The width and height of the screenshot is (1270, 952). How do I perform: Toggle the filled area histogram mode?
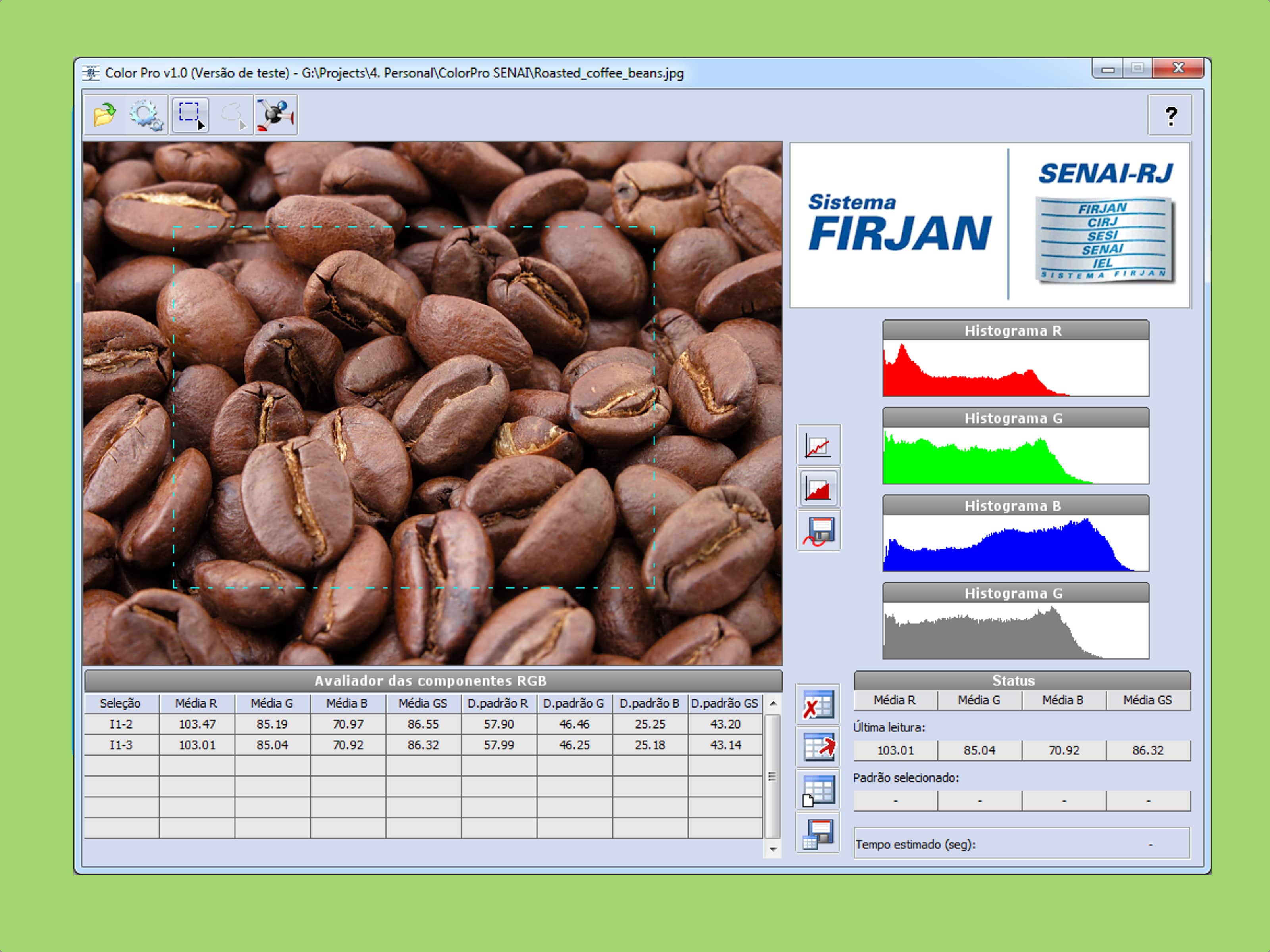(818, 488)
